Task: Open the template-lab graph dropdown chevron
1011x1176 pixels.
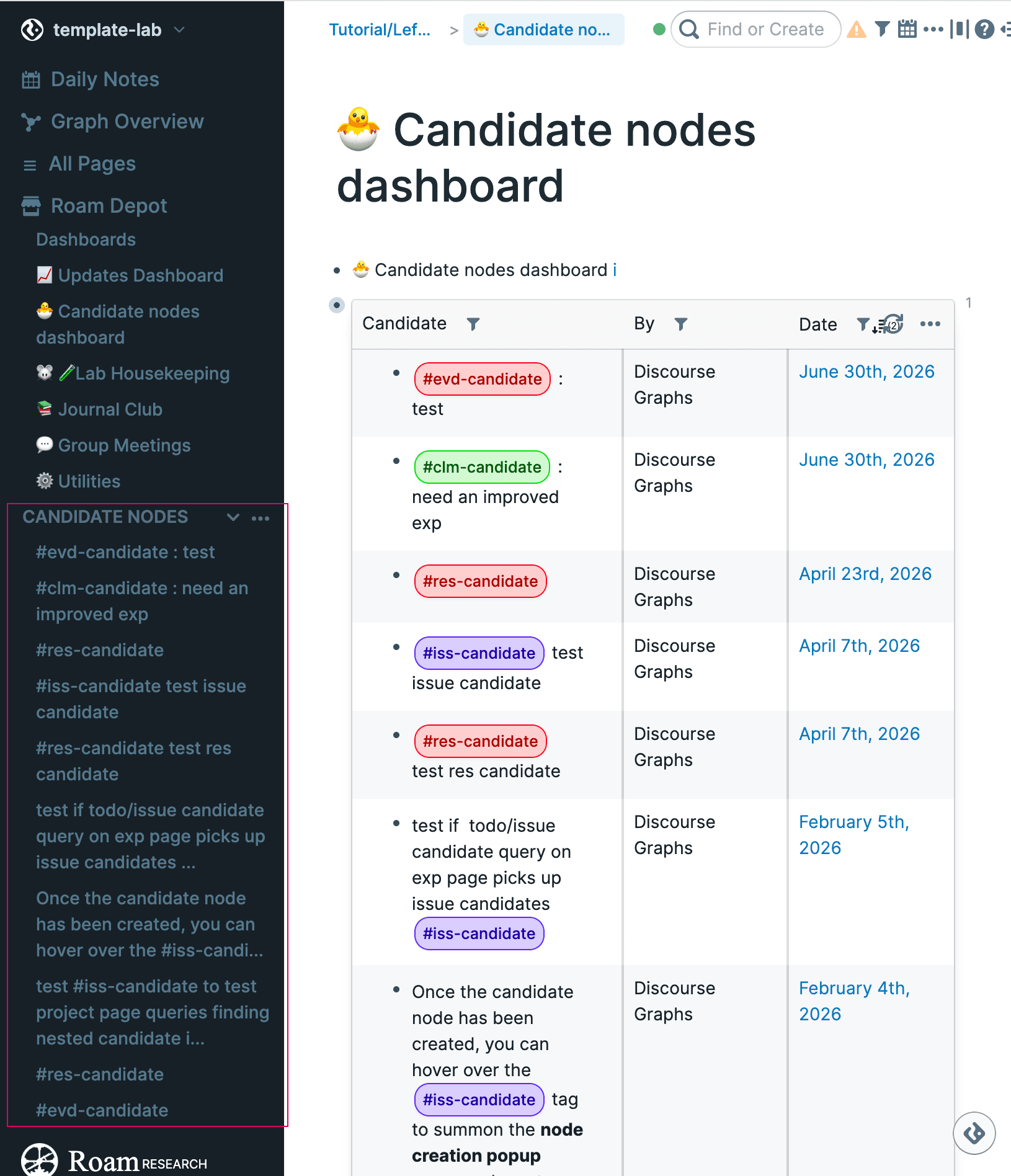Action: click(179, 30)
